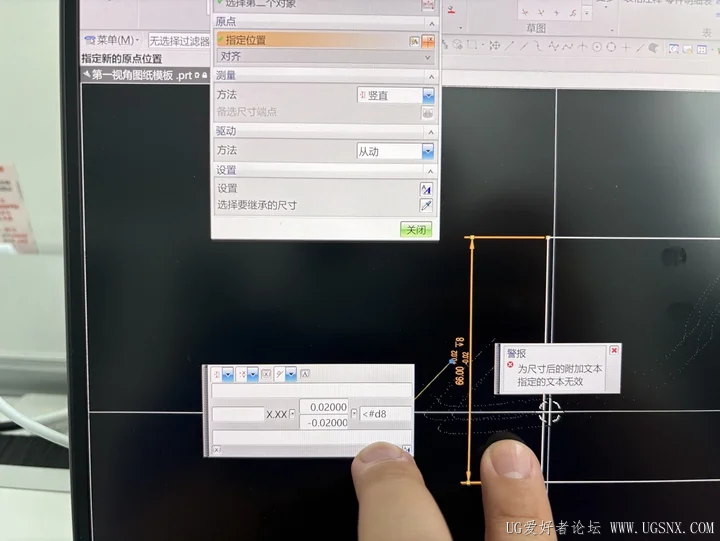Click the 备选尺寸端点 icon
The width and height of the screenshot is (720, 541).
pos(428,112)
